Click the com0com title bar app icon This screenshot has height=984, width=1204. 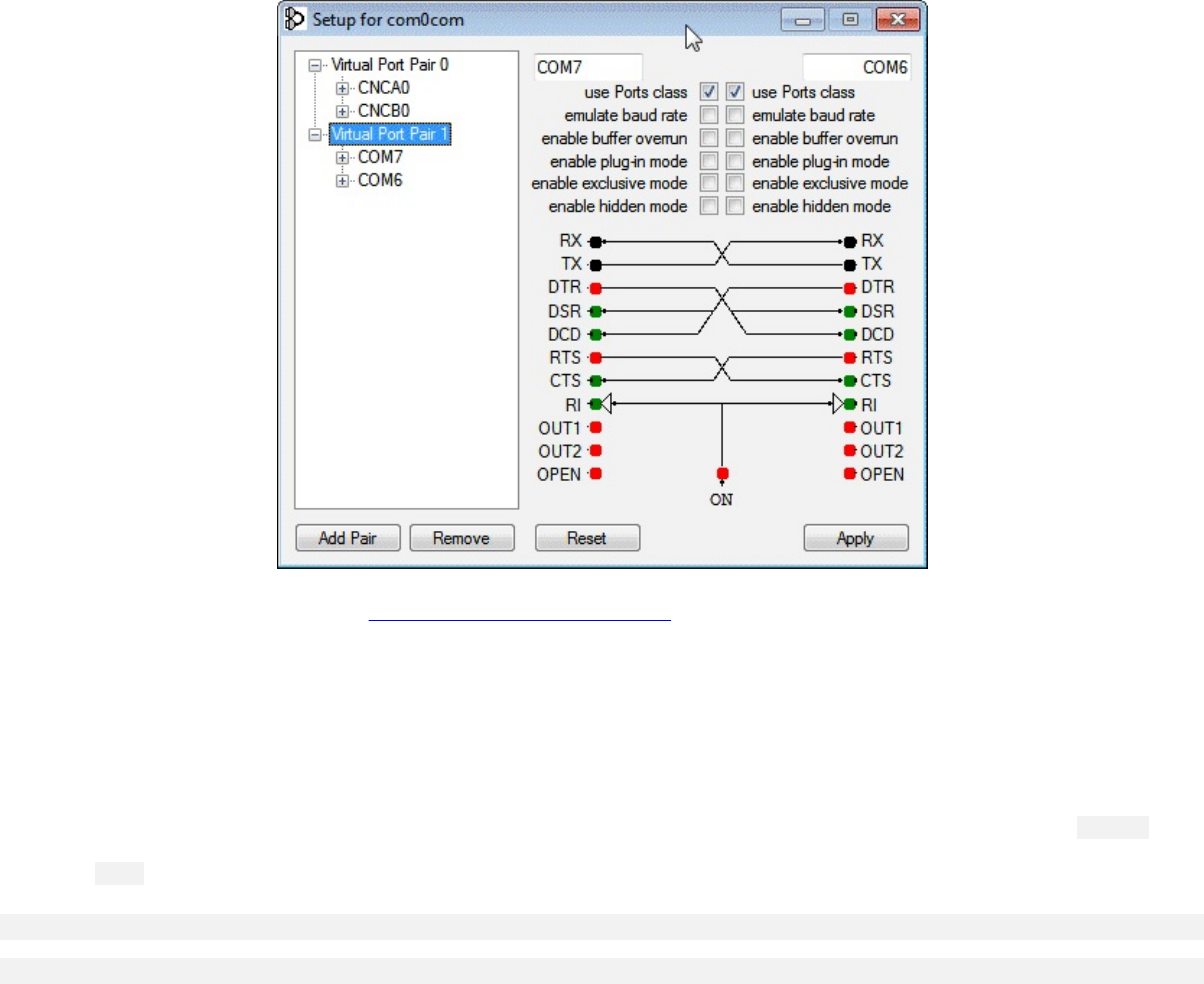pos(295,18)
